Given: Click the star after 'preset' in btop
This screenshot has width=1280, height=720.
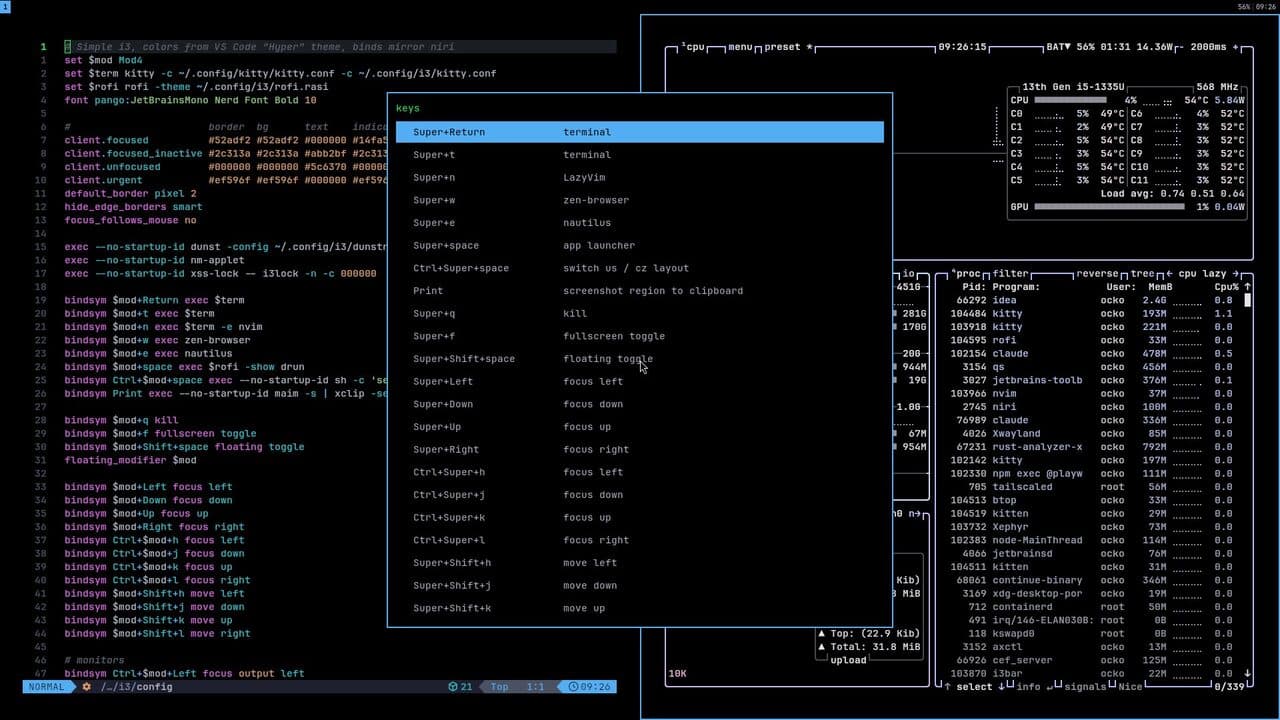Looking at the screenshot, I should (809, 47).
